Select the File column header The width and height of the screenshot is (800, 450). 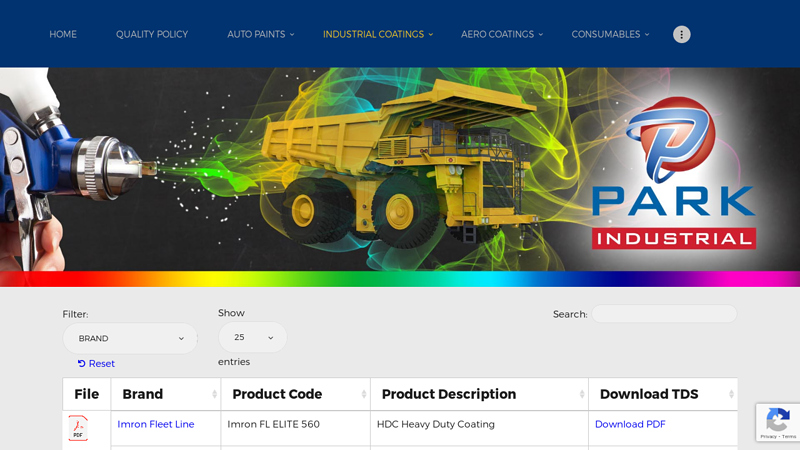point(87,394)
